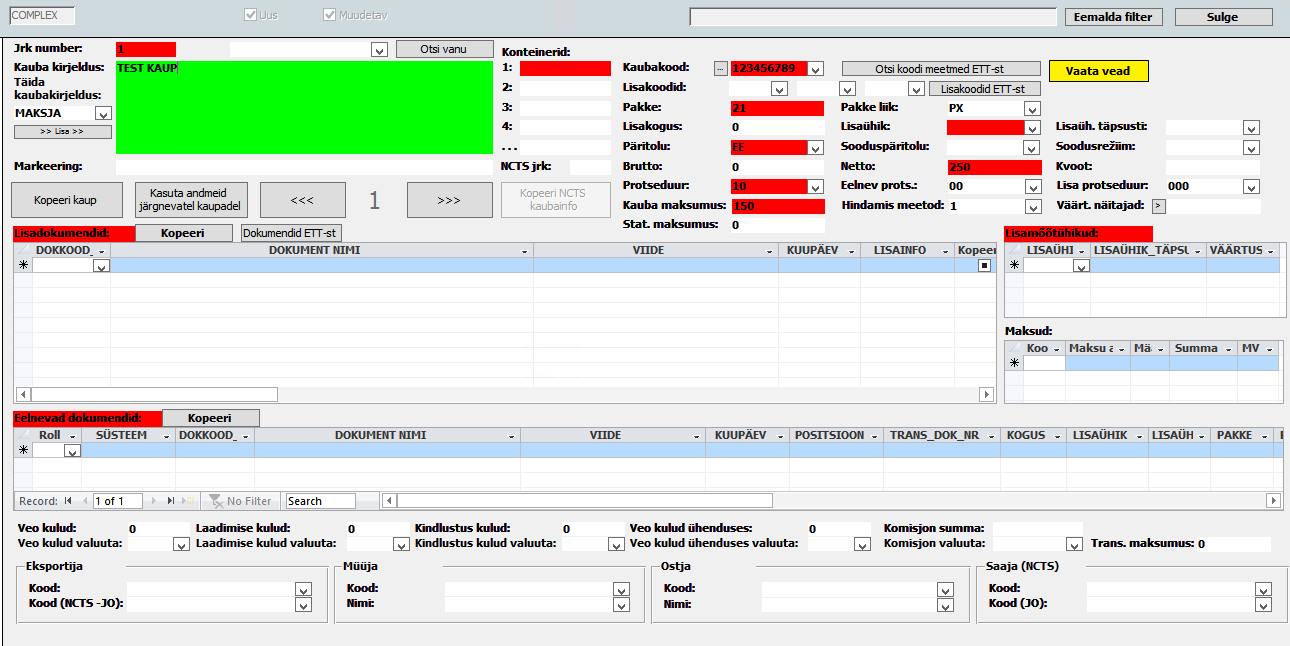1290x646 pixels.
Task: Click Kopeeri button beside Eelnevad dokumendid
Action: [x=210, y=418]
